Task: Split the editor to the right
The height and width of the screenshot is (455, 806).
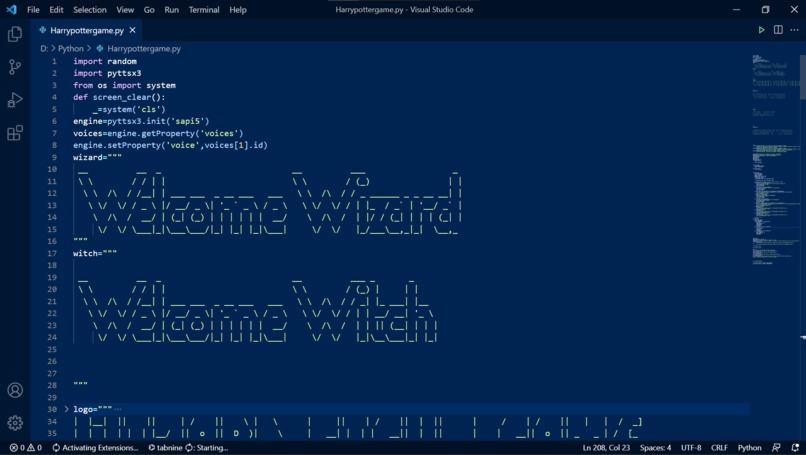Action: click(778, 30)
